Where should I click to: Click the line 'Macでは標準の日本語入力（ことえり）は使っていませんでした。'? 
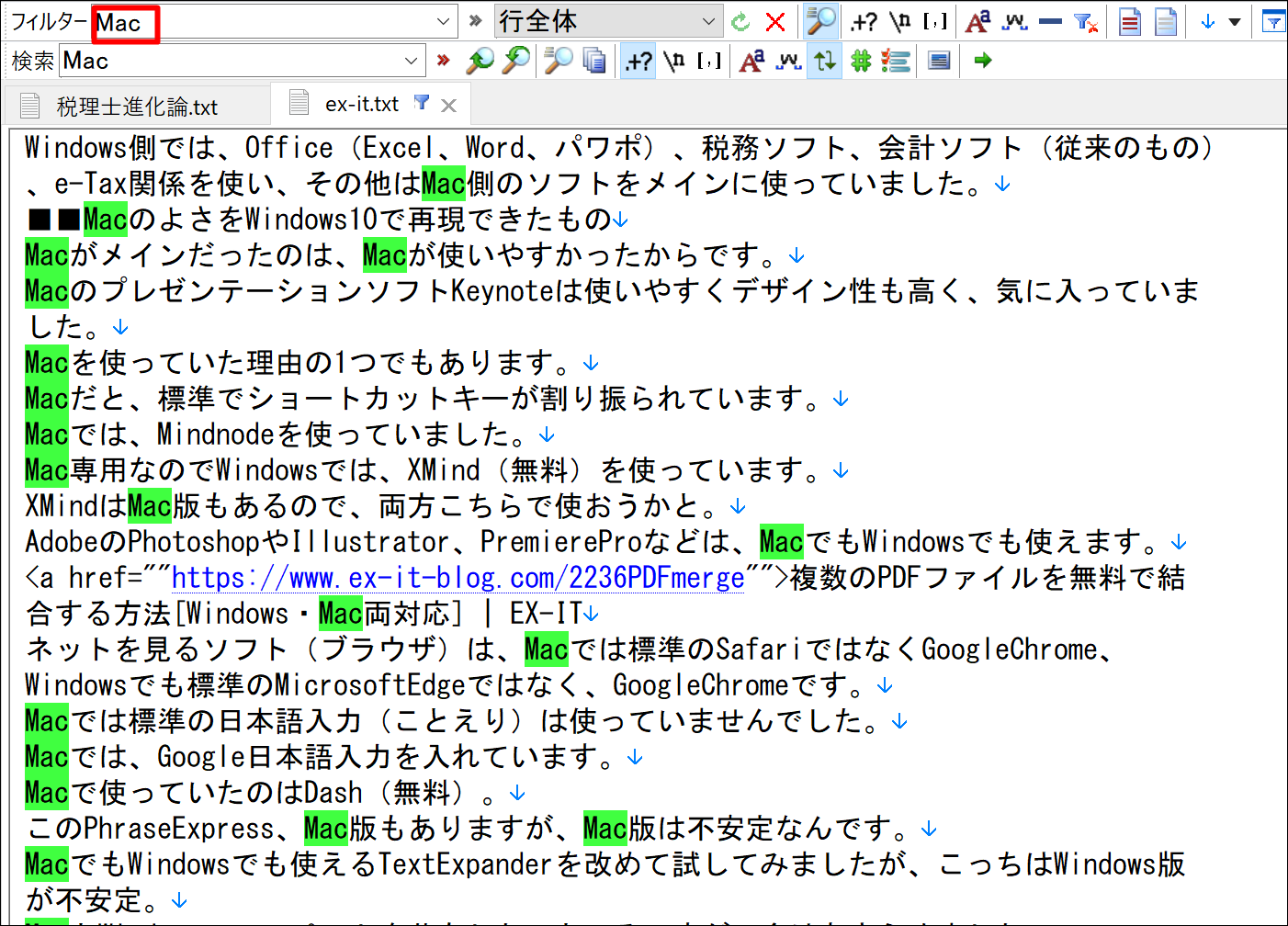tap(458, 720)
